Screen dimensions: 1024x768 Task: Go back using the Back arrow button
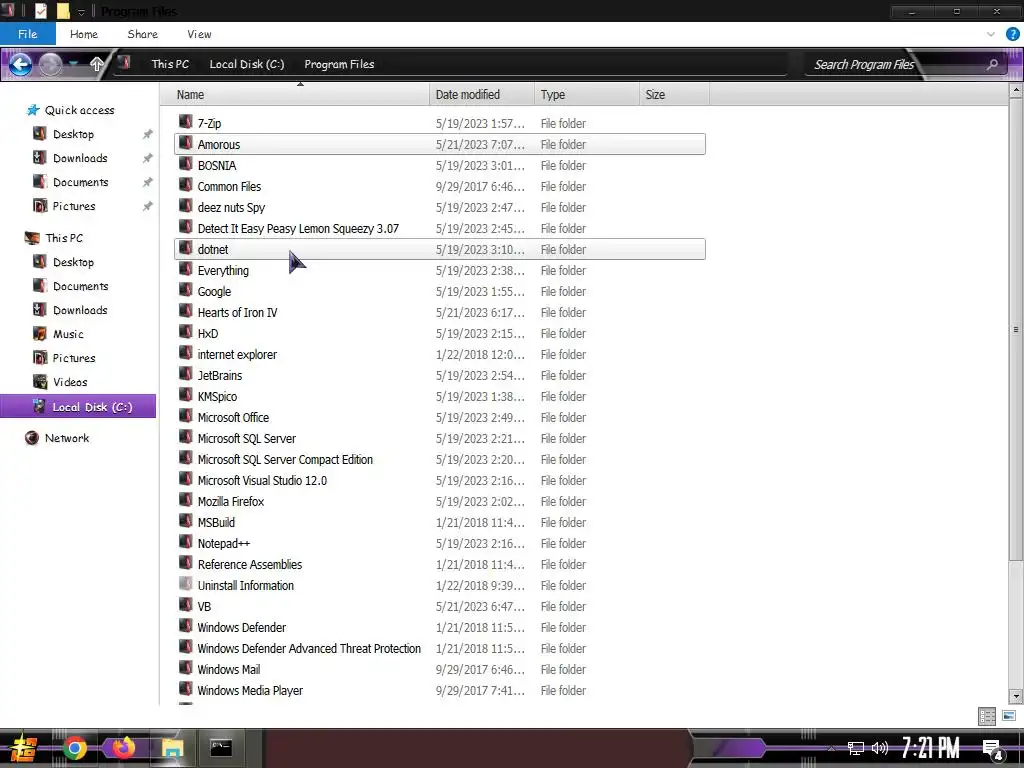20,64
